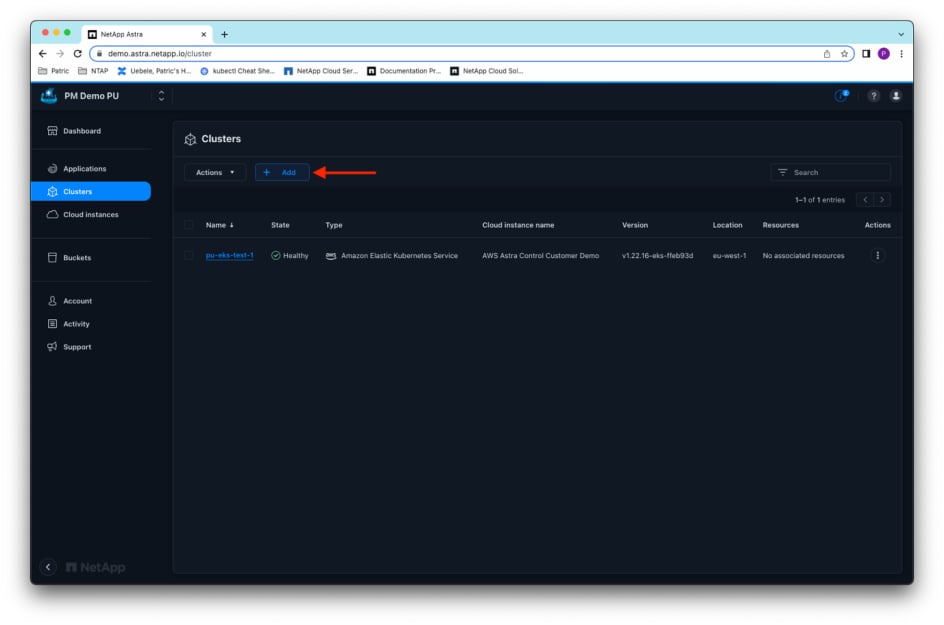Click the Version column header

pyautogui.click(x=635, y=225)
